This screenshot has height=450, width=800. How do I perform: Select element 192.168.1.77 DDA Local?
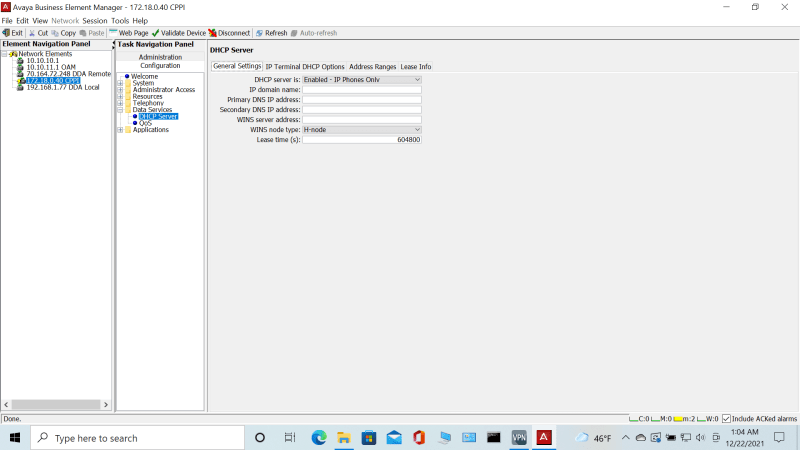pyautogui.click(x=63, y=87)
